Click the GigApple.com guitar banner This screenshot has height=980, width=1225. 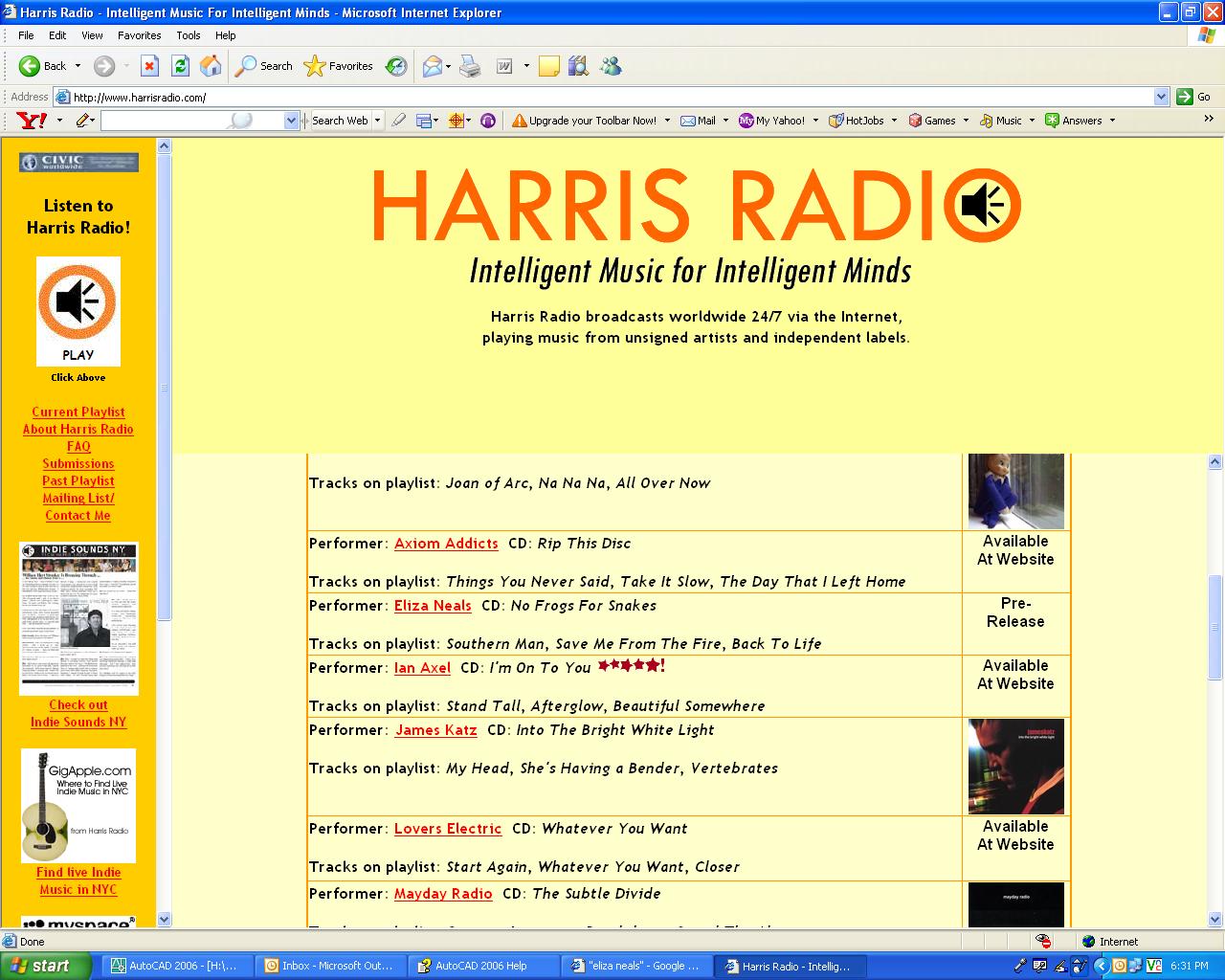pyautogui.click(x=78, y=806)
